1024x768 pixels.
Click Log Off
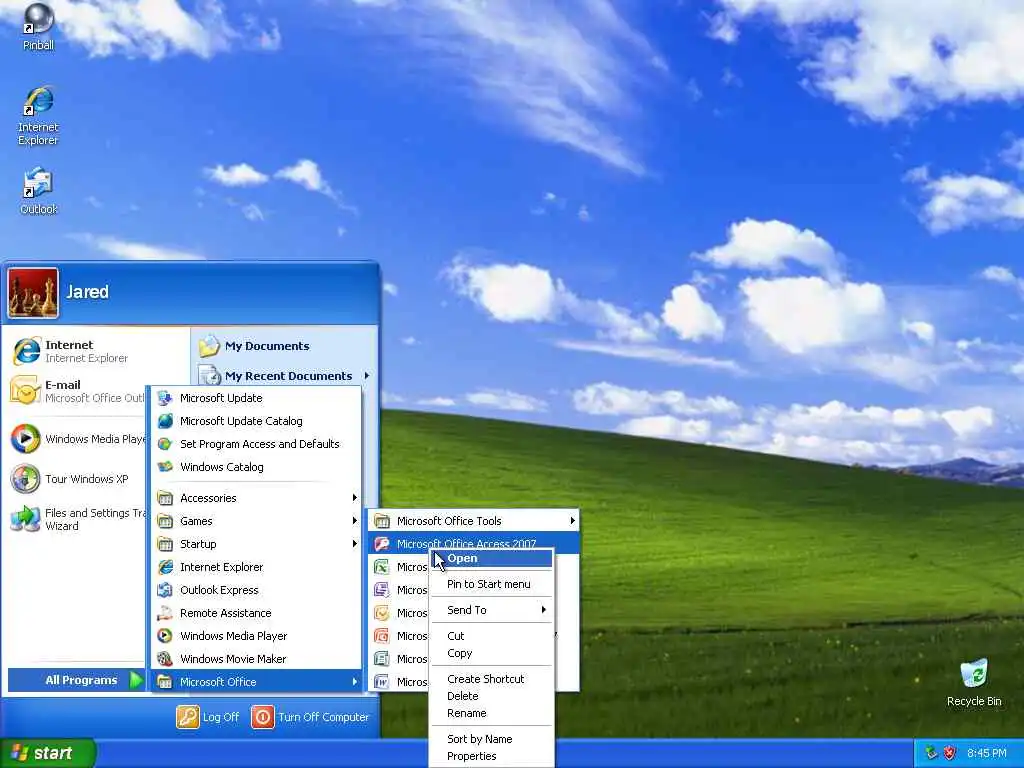click(208, 717)
